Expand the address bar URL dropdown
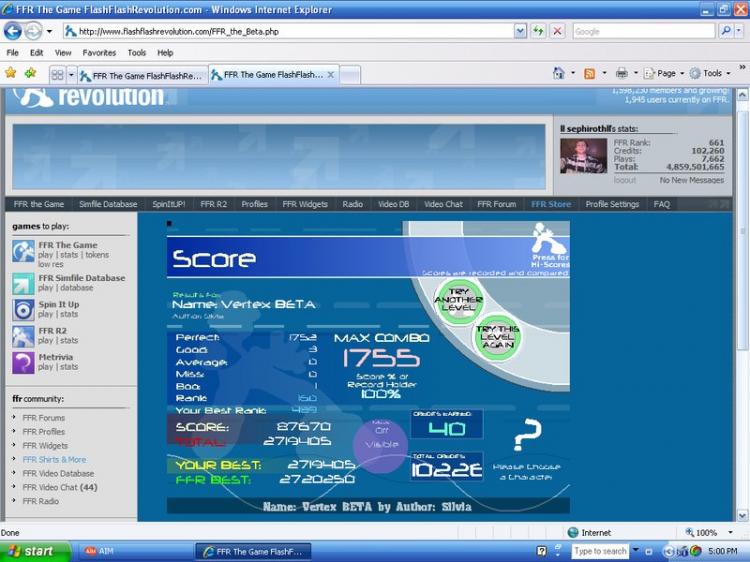 coord(520,31)
